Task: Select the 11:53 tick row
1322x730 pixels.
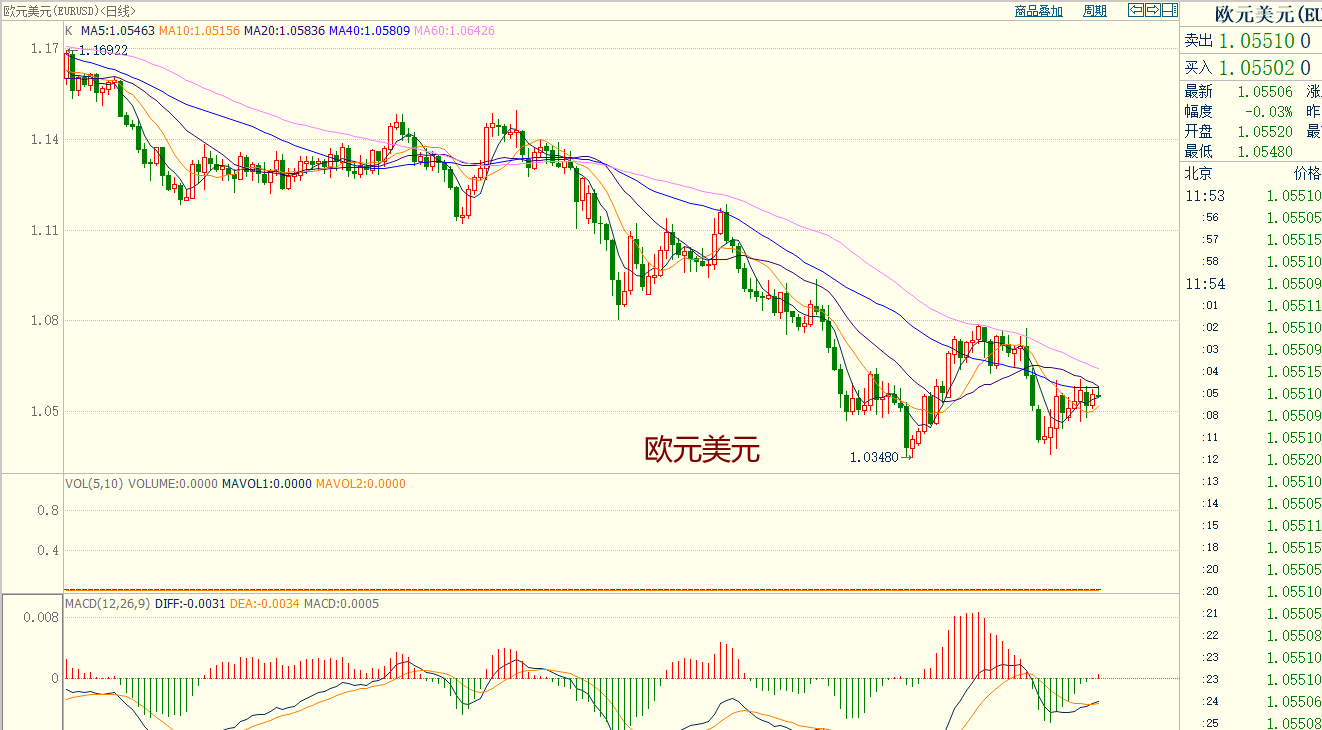Action: [x=1252, y=196]
